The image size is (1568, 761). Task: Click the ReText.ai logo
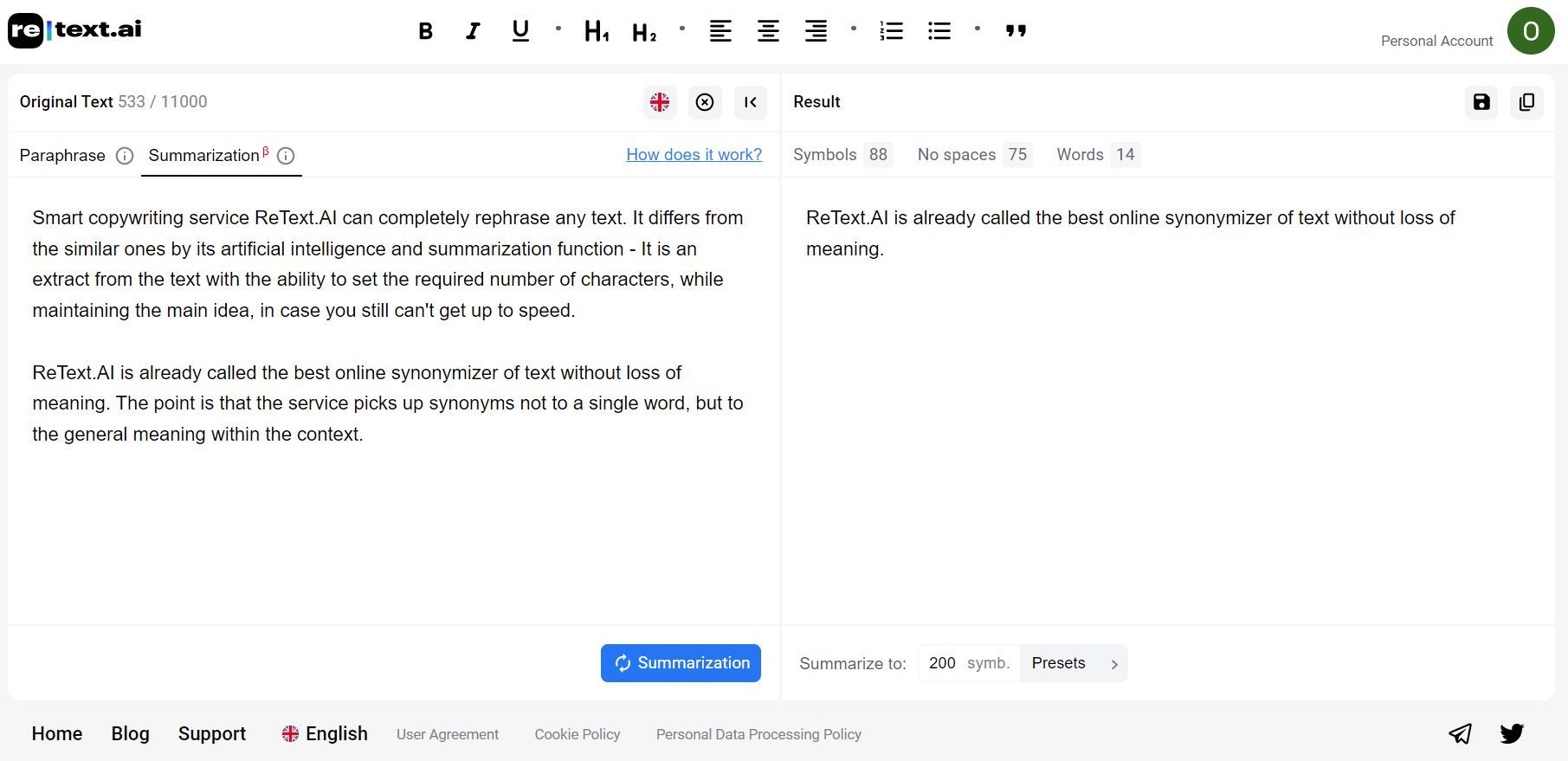coord(74,30)
